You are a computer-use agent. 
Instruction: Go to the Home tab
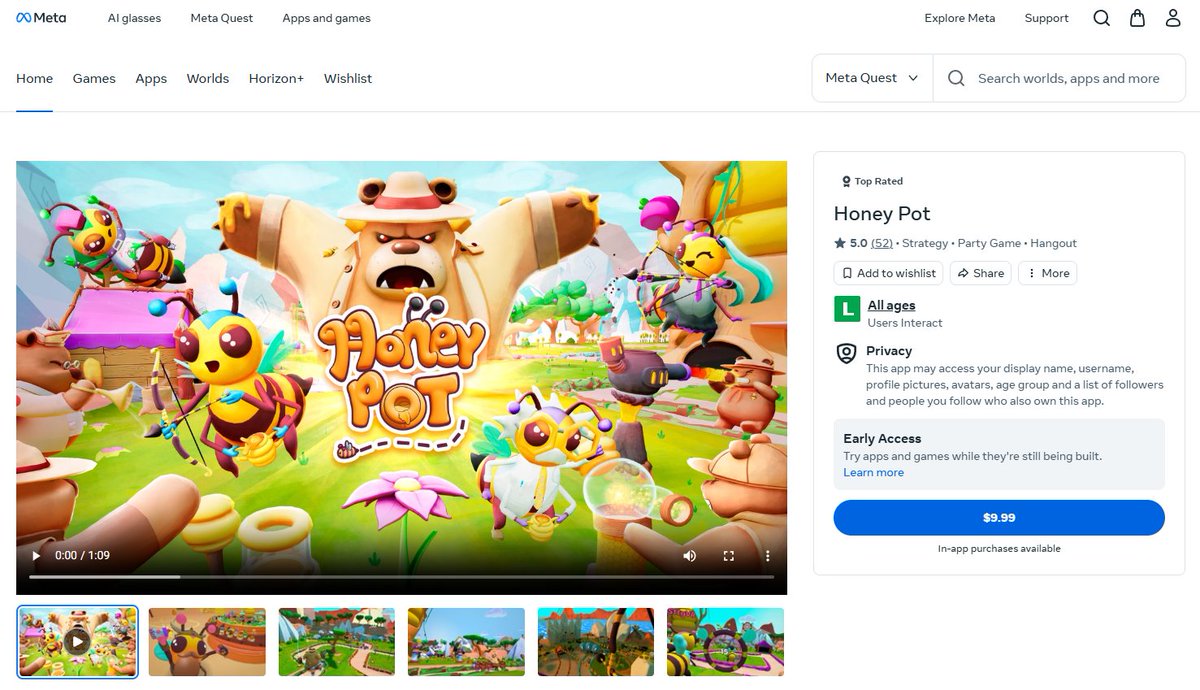[x=34, y=78]
